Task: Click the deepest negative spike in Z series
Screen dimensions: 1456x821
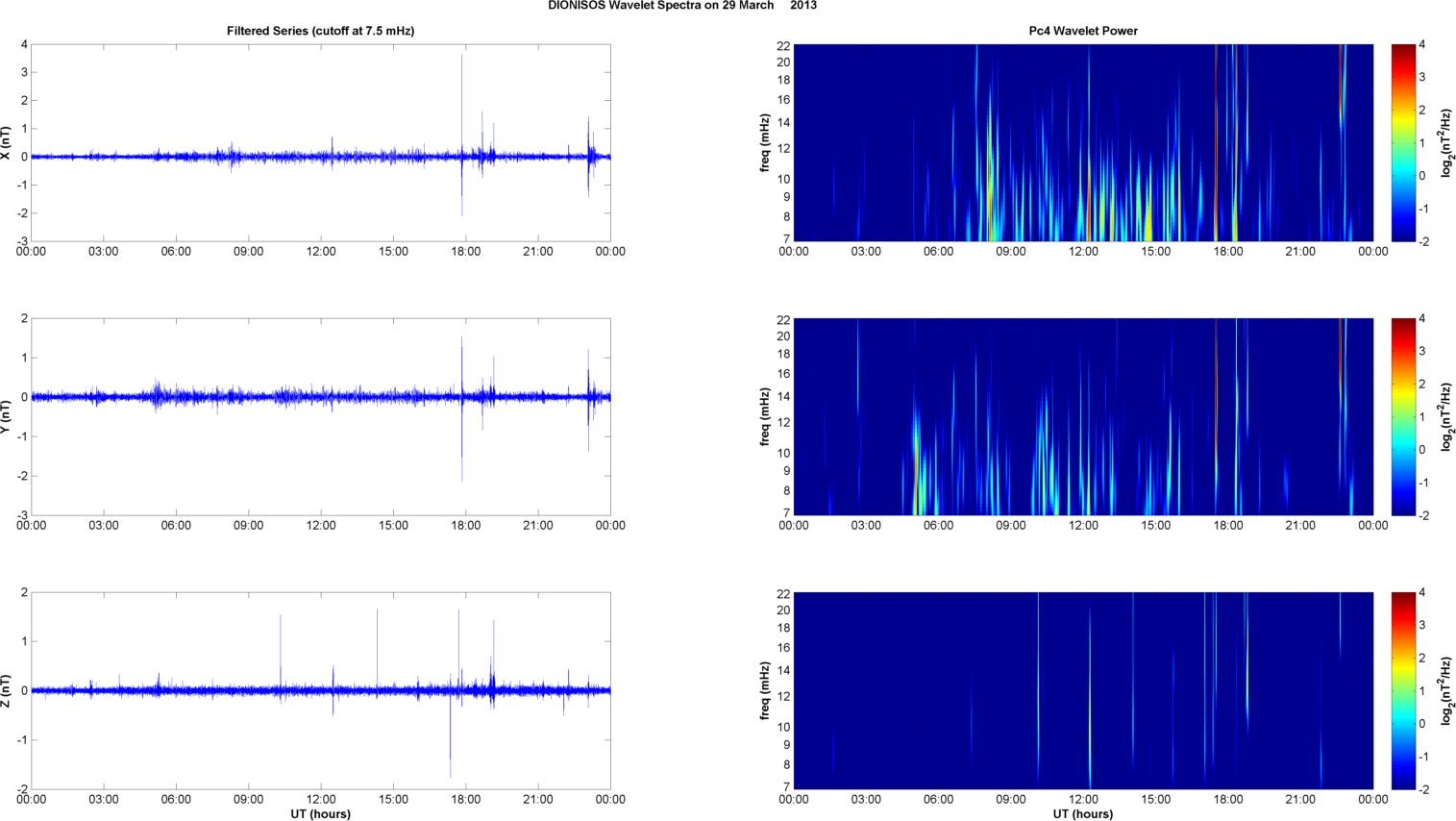Action: click(450, 774)
